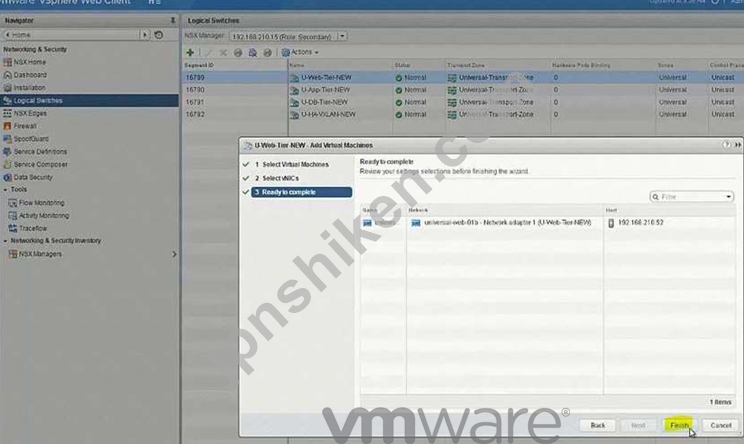Click the Finish button in wizard
The height and width of the screenshot is (444, 744).
point(679,425)
